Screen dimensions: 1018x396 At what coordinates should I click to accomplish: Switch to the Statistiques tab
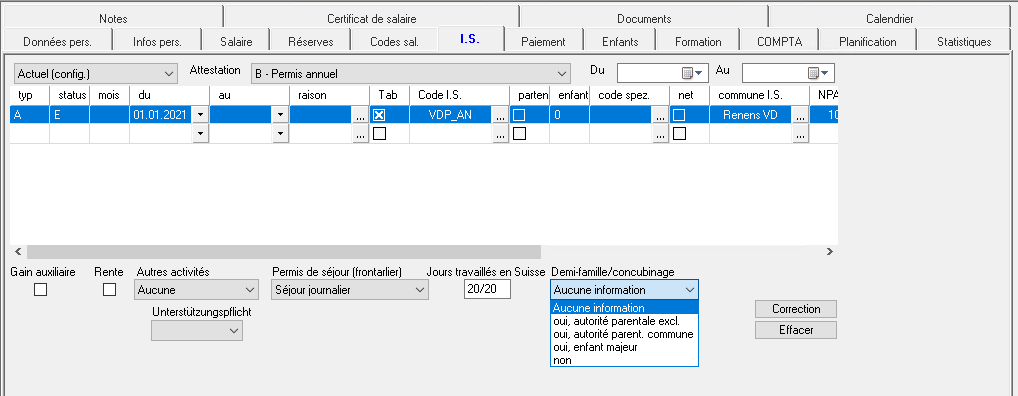click(x=964, y=42)
